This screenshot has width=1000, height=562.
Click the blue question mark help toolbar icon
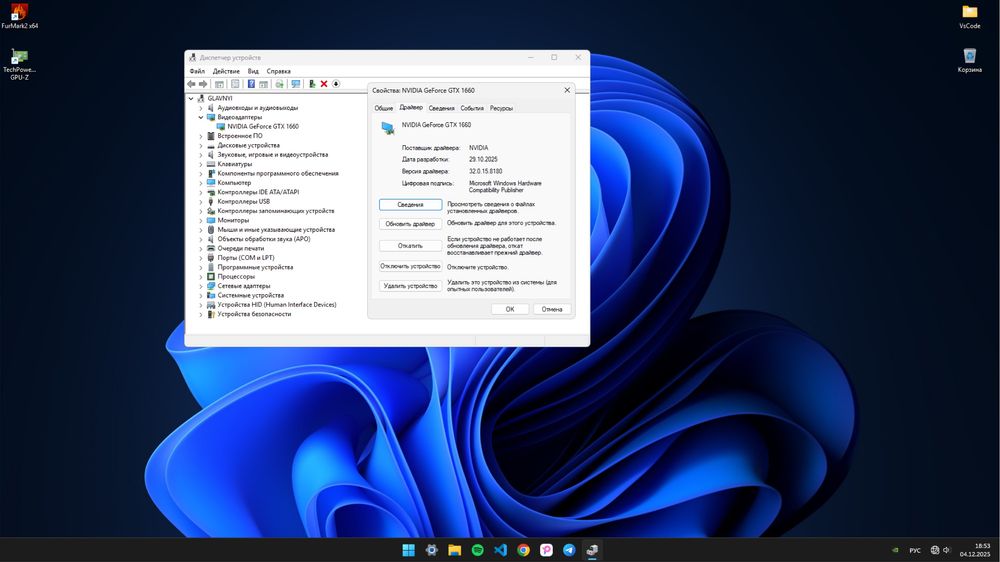click(251, 84)
